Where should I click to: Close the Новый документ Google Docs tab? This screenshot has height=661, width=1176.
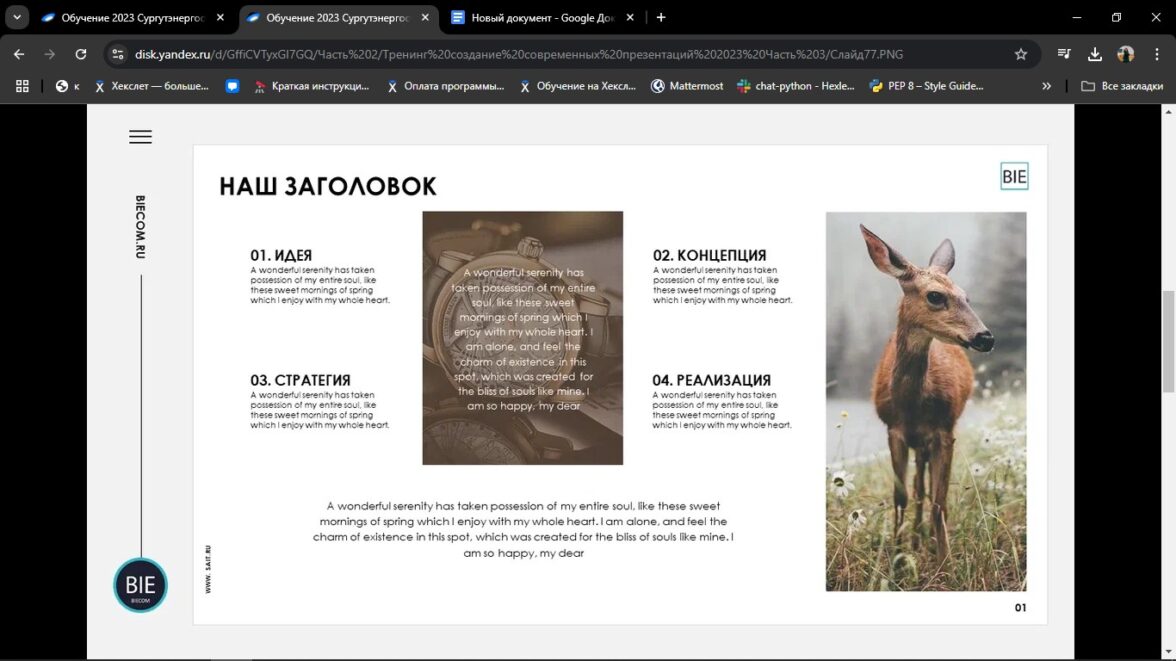coord(630,17)
